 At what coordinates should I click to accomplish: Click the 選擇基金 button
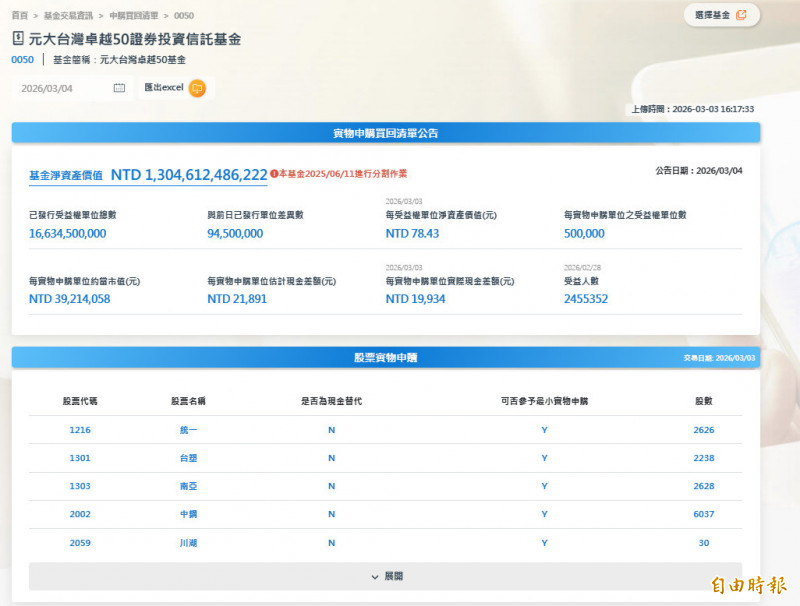(x=722, y=15)
